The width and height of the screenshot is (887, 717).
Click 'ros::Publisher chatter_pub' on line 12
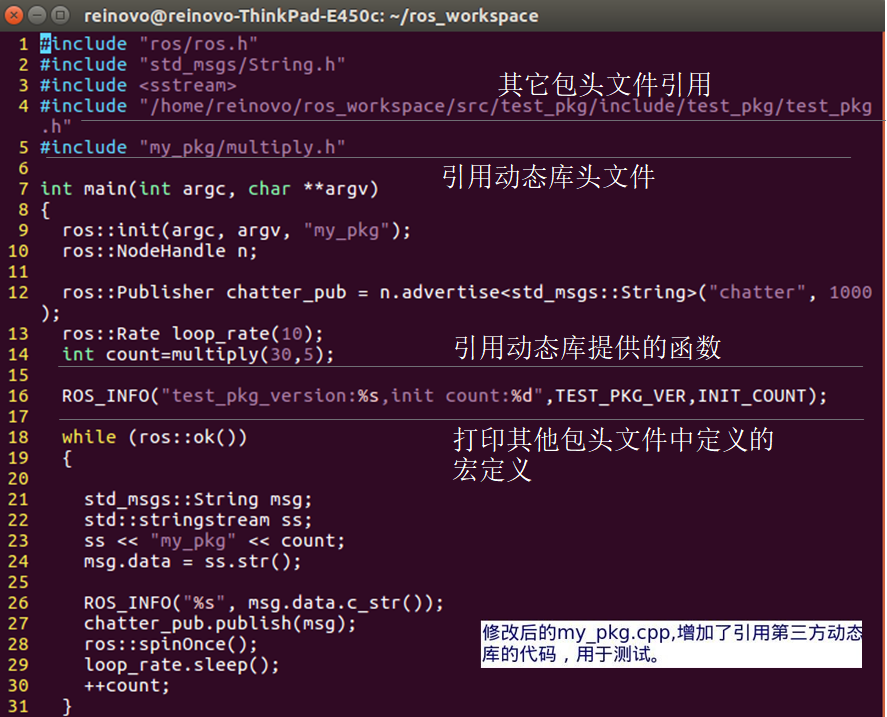204,293
